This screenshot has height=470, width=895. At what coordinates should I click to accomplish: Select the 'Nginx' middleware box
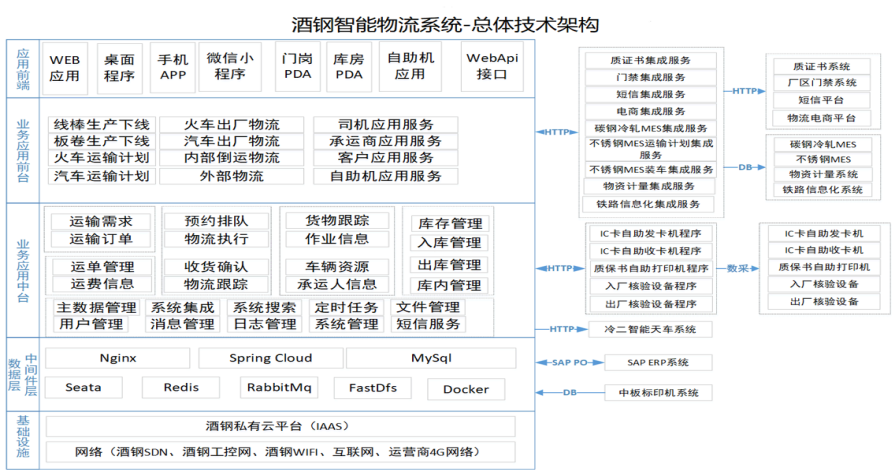tap(118, 358)
